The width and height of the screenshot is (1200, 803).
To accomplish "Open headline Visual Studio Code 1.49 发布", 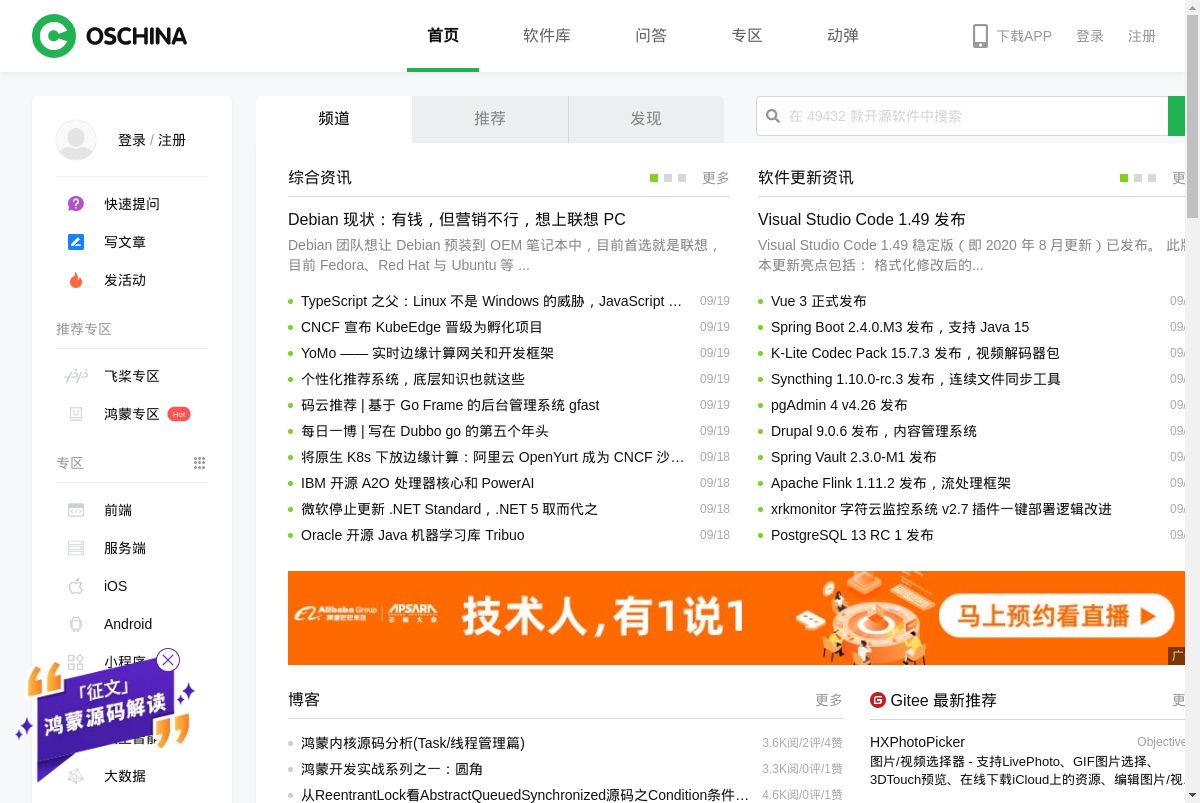I will tap(862, 219).
